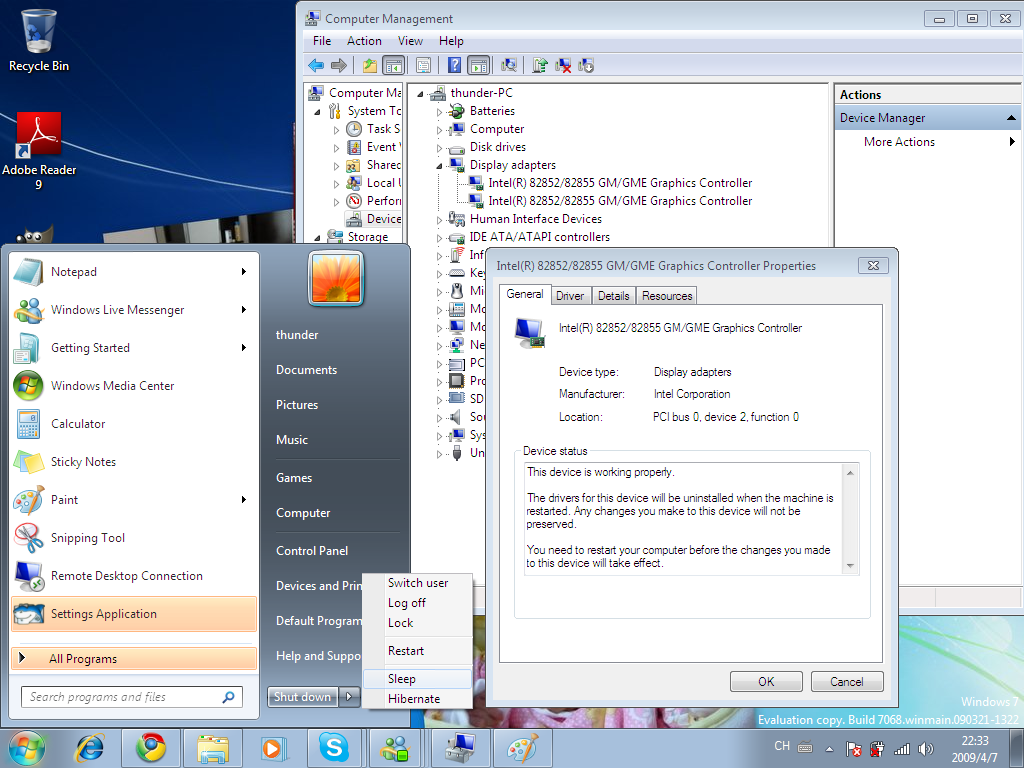Open the Properties toolbar icon
This screenshot has height=768, width=1024.
point(423,65)
